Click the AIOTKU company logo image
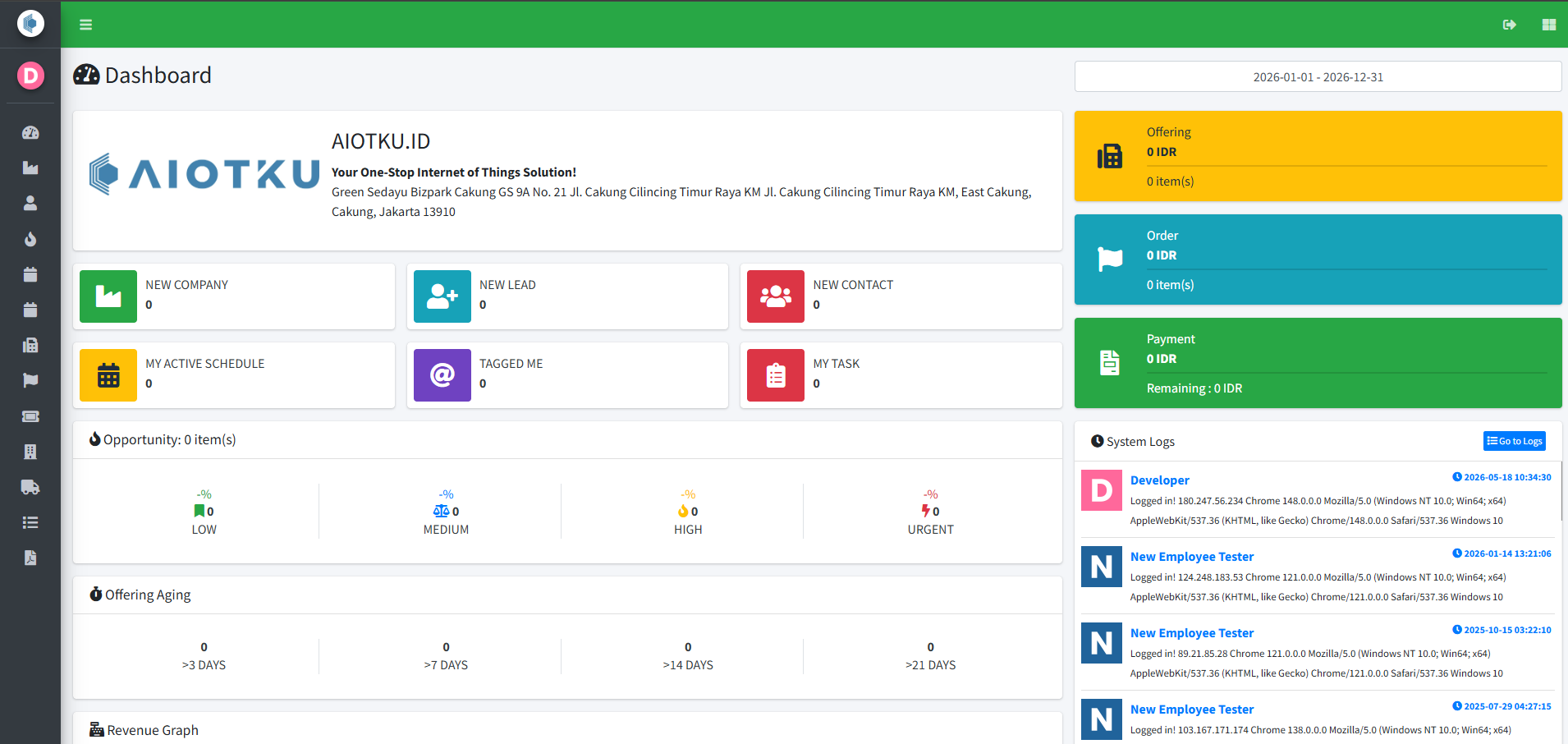This screenshot has height=744, width=1568. click(204, 174)
